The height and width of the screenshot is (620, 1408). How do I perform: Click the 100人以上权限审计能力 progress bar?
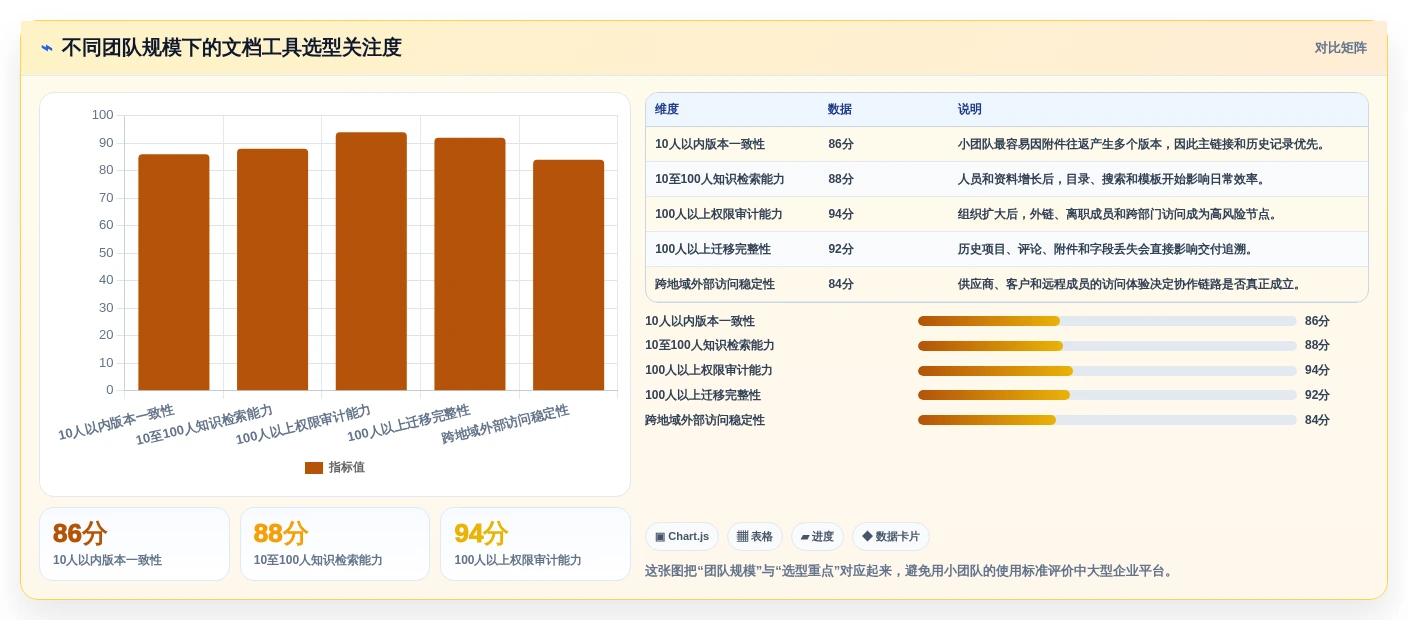point(1107,371)
